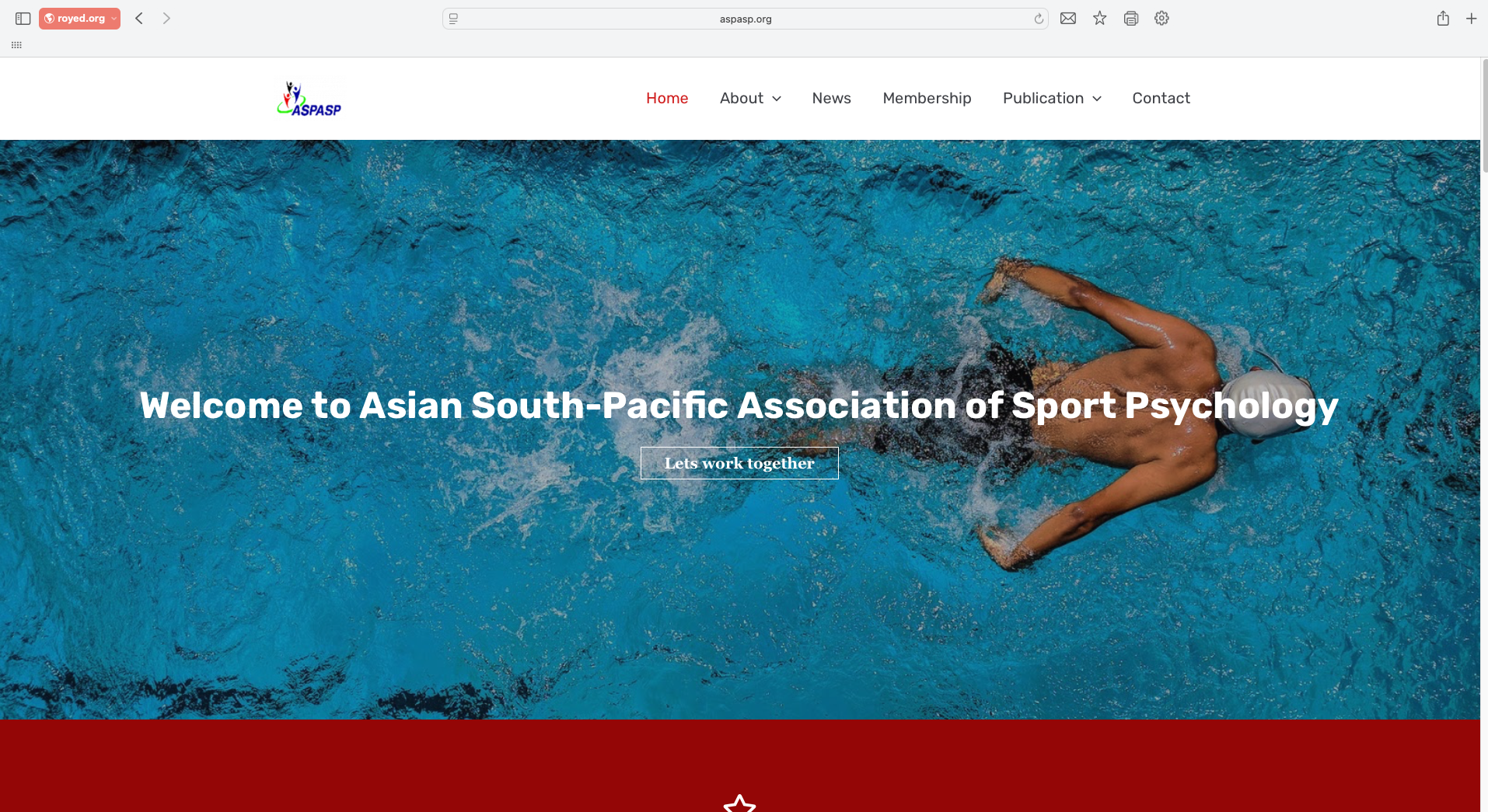Click the ASPASP logo image
This screenshot has height=812, width=1488.
pyautogui.click(x=309, y=99)
